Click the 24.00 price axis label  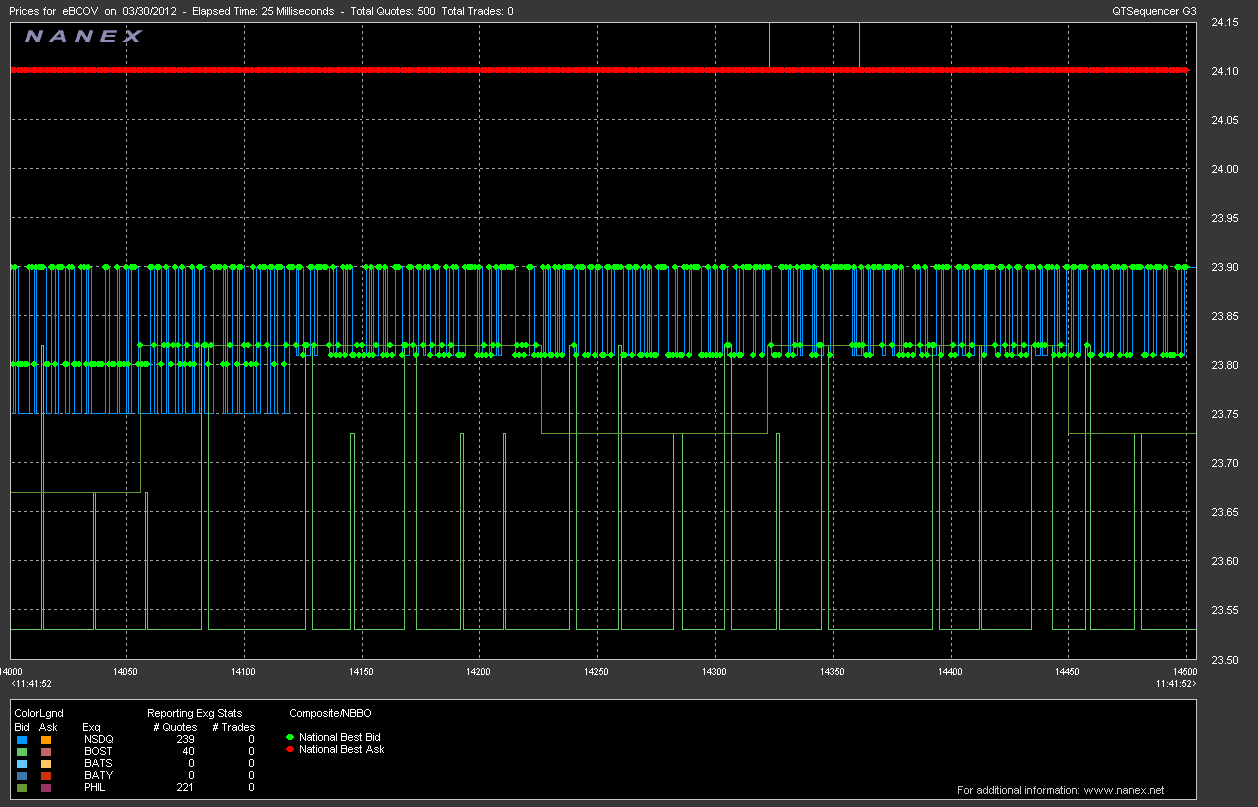(1224, 169)
